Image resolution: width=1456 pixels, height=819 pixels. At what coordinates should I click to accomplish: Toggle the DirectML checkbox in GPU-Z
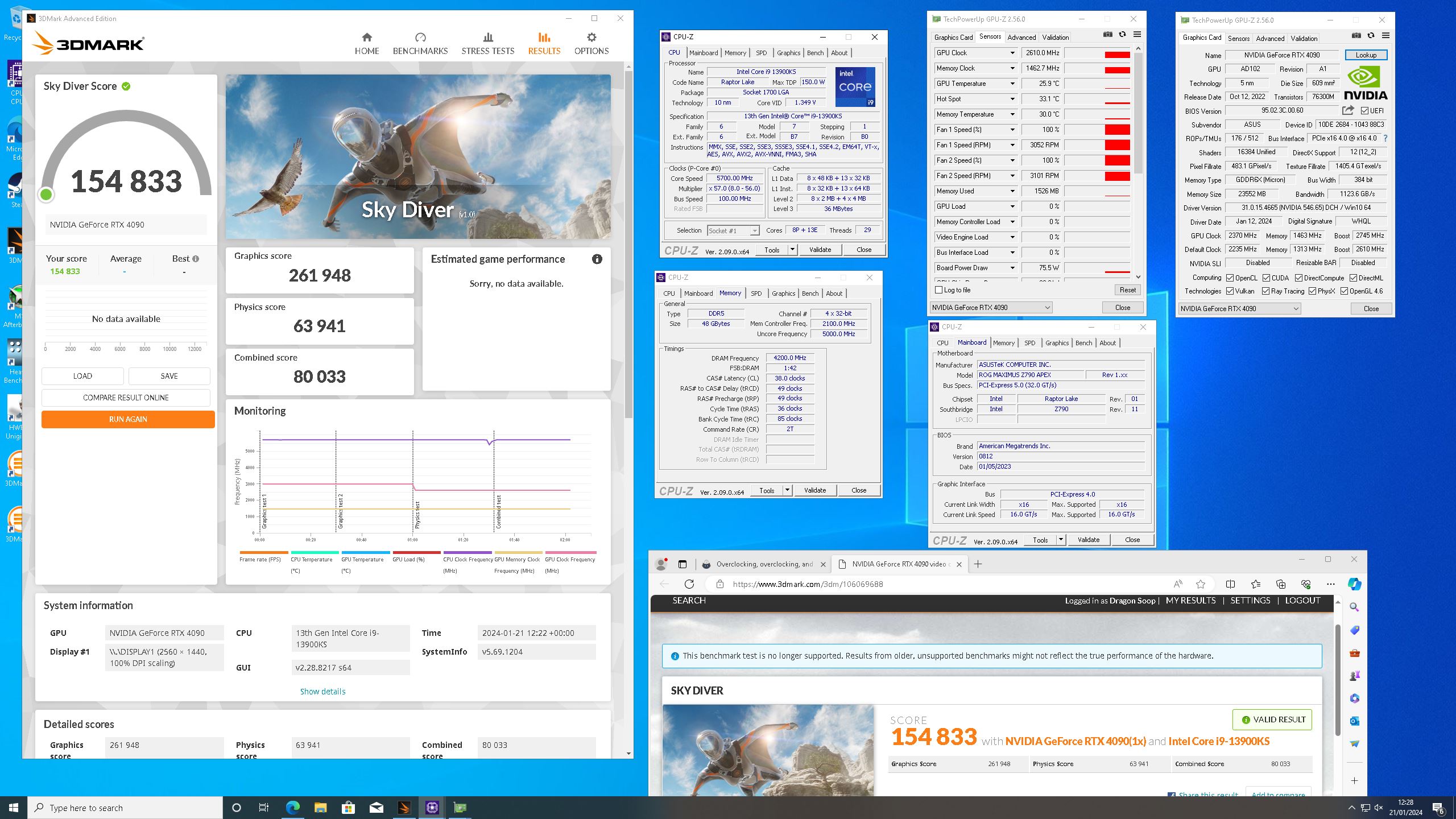[x=1354, y=278]
